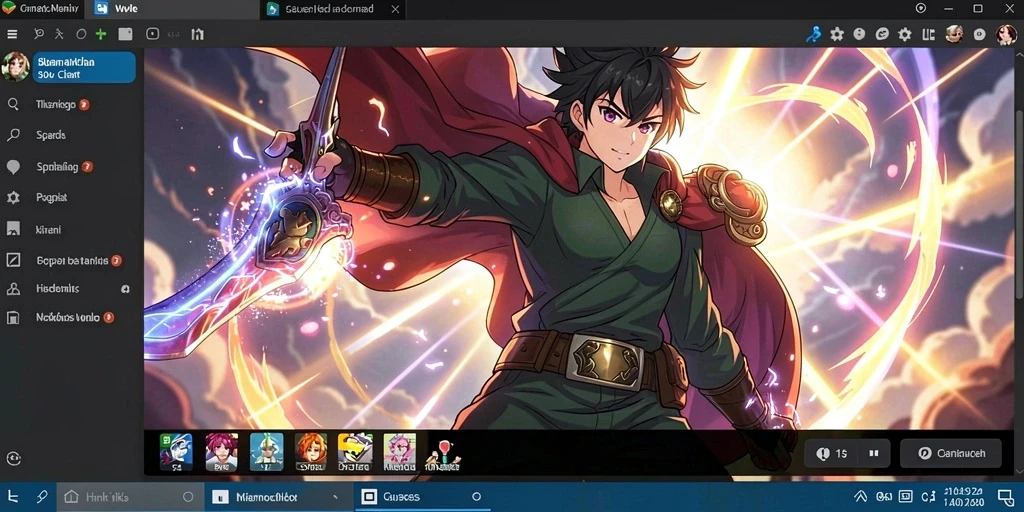Click the rounded square record icon
Image resolution: width=1024 pixels, height=512 pixels.
[152, 34]
